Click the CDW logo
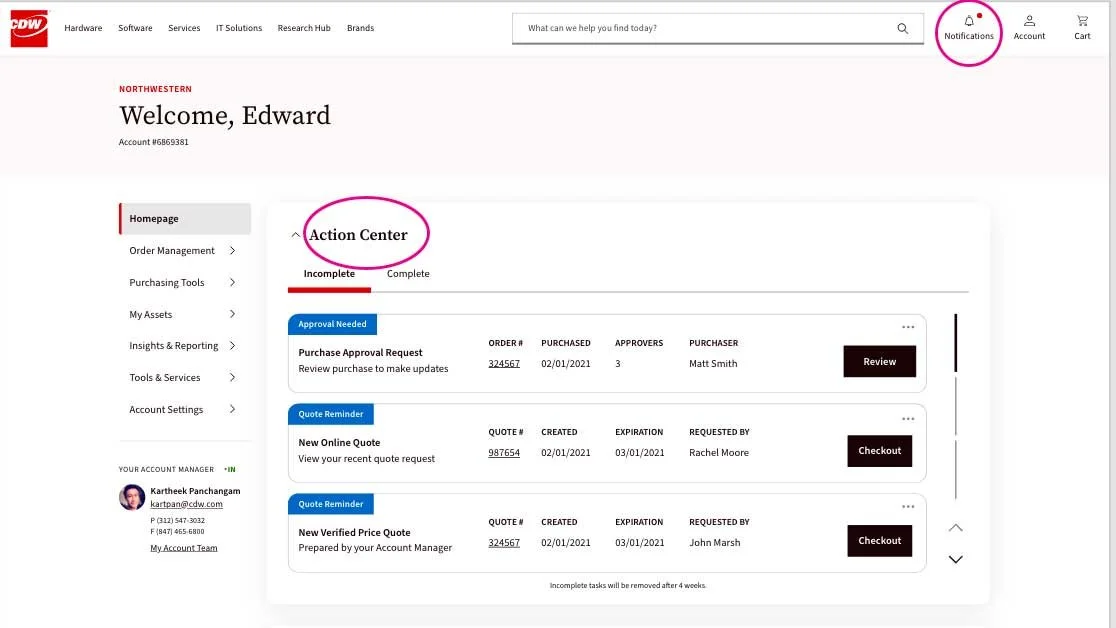Viewport: 1116px width, 628px height. pos(29,28)
